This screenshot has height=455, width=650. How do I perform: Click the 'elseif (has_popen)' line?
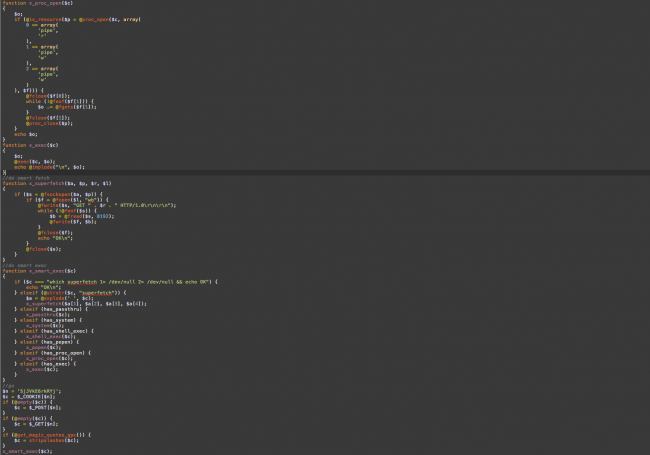46,342
